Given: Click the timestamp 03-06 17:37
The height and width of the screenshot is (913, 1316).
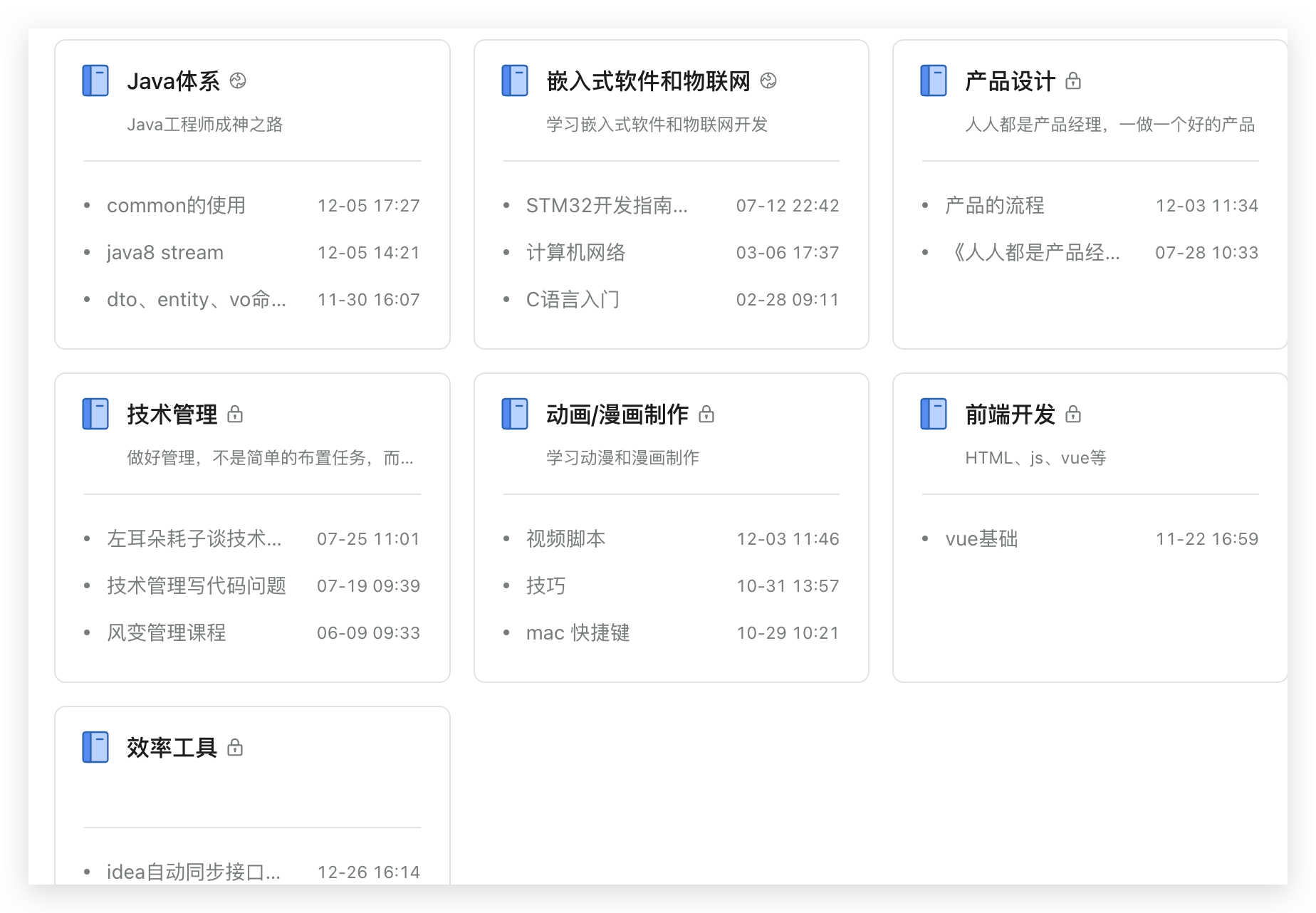Looking at the screenshot, I should (788, 253).
